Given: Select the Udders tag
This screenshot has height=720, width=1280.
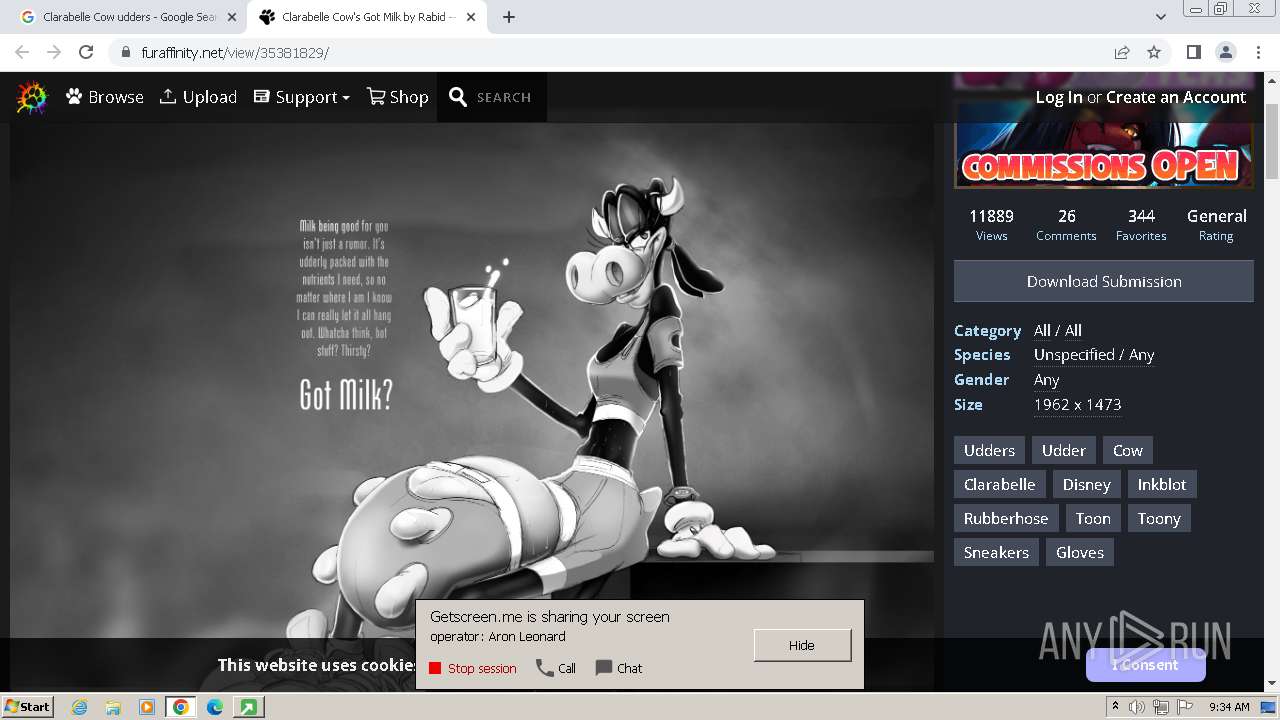Looking at the screenshot, I should (x=989, y=450).
